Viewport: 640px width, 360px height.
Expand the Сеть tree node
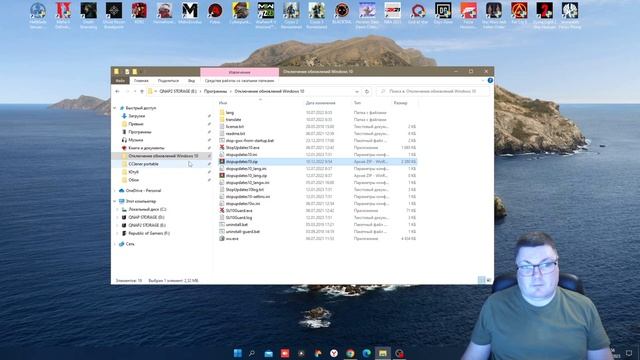(115, 244)
